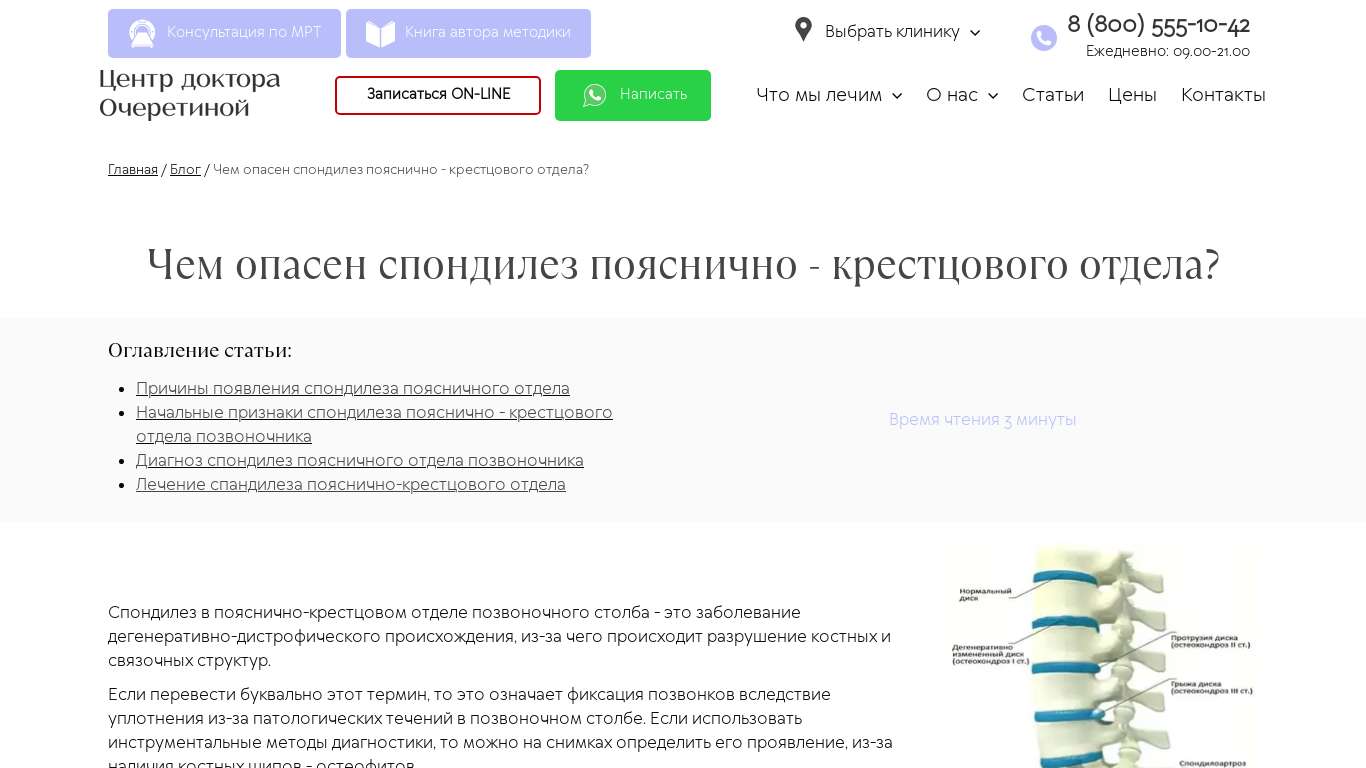Screen dimensions: 1366x768
Task: Click the Центр доктора Очеретиной logo
Action: [190, 93]
